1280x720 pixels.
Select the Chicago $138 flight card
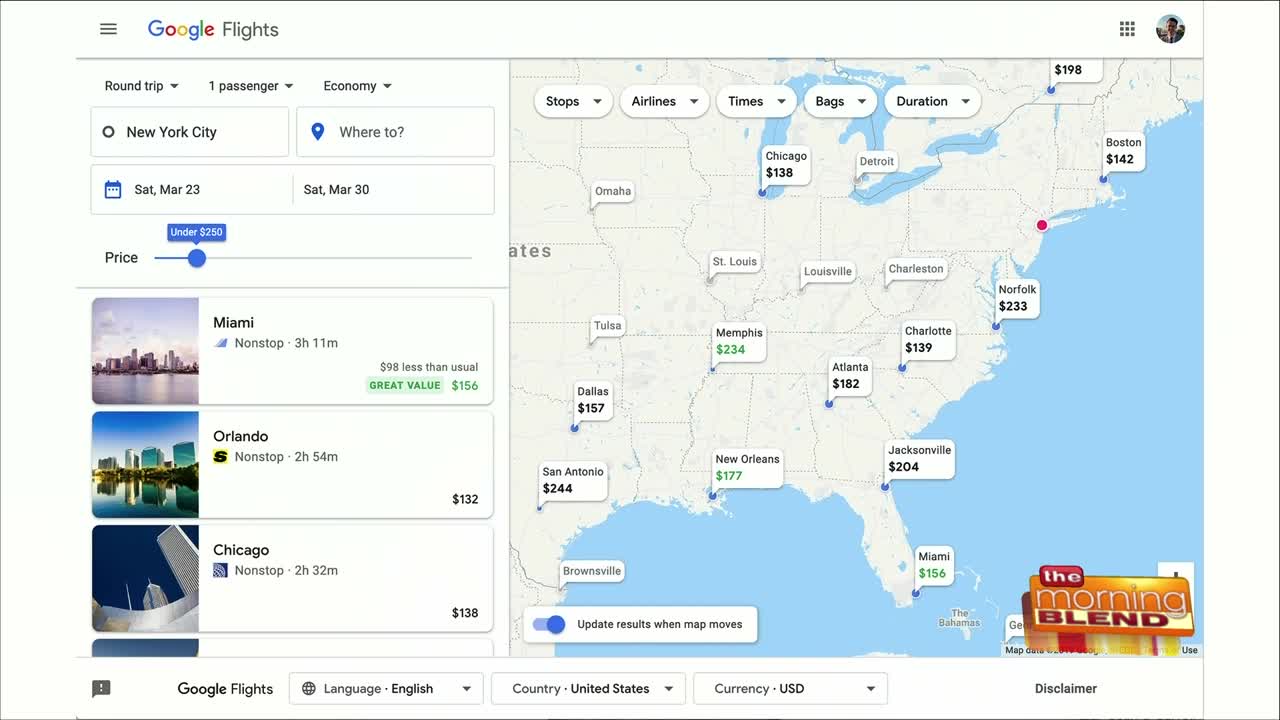tap(292, 578)
